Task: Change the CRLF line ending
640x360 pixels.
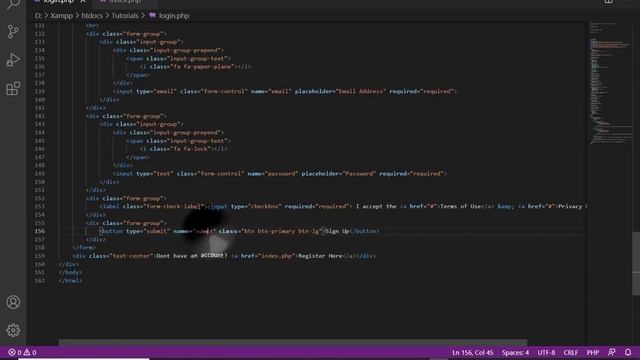Action: [571, 352]
